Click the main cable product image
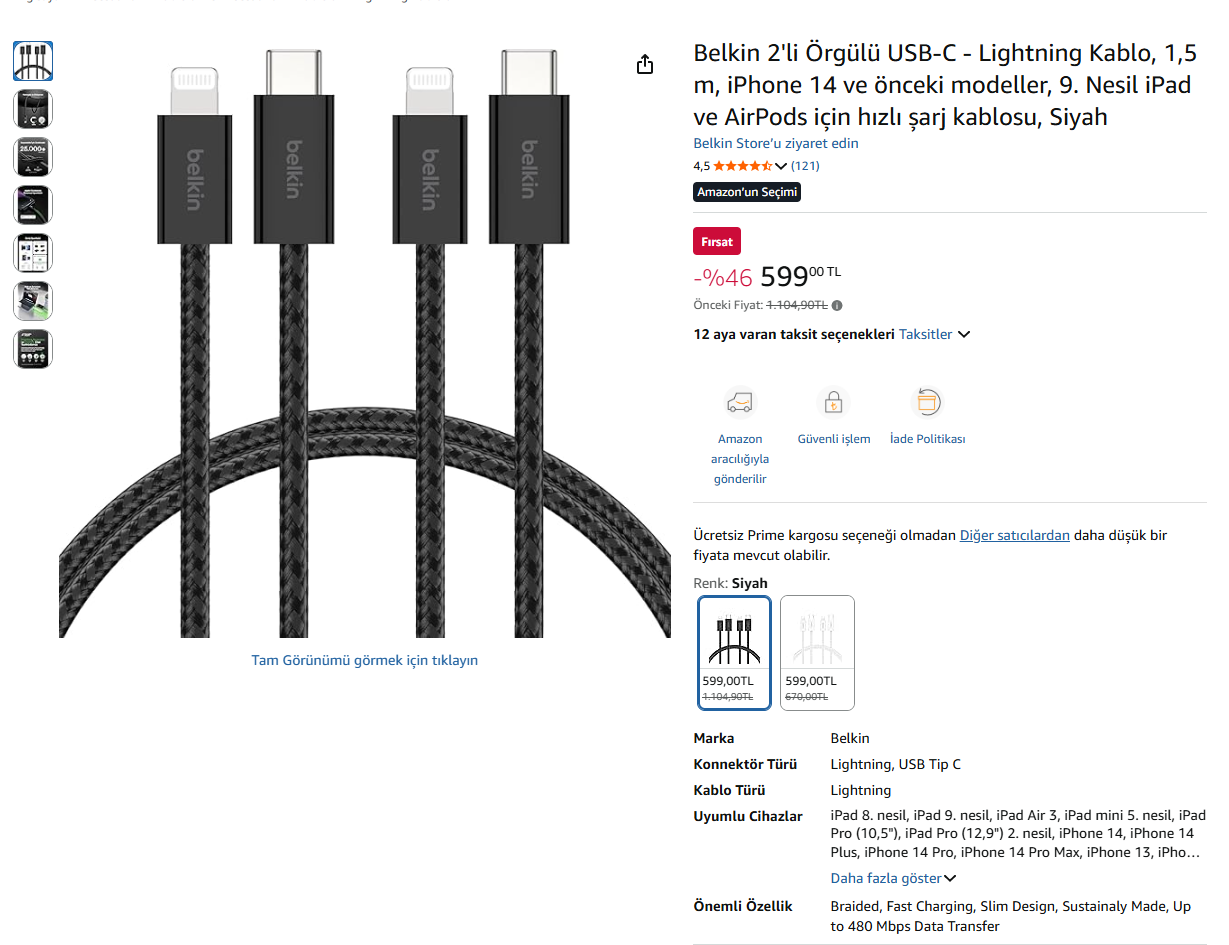This screenshot has width=1229, height=945. (364, 340)
